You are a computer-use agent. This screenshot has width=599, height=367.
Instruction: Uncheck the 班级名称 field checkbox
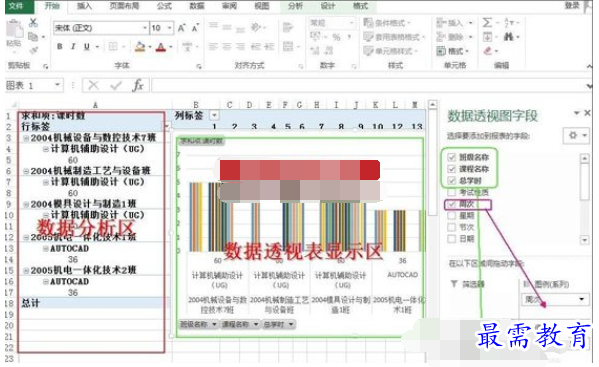(x=452, y=157)
